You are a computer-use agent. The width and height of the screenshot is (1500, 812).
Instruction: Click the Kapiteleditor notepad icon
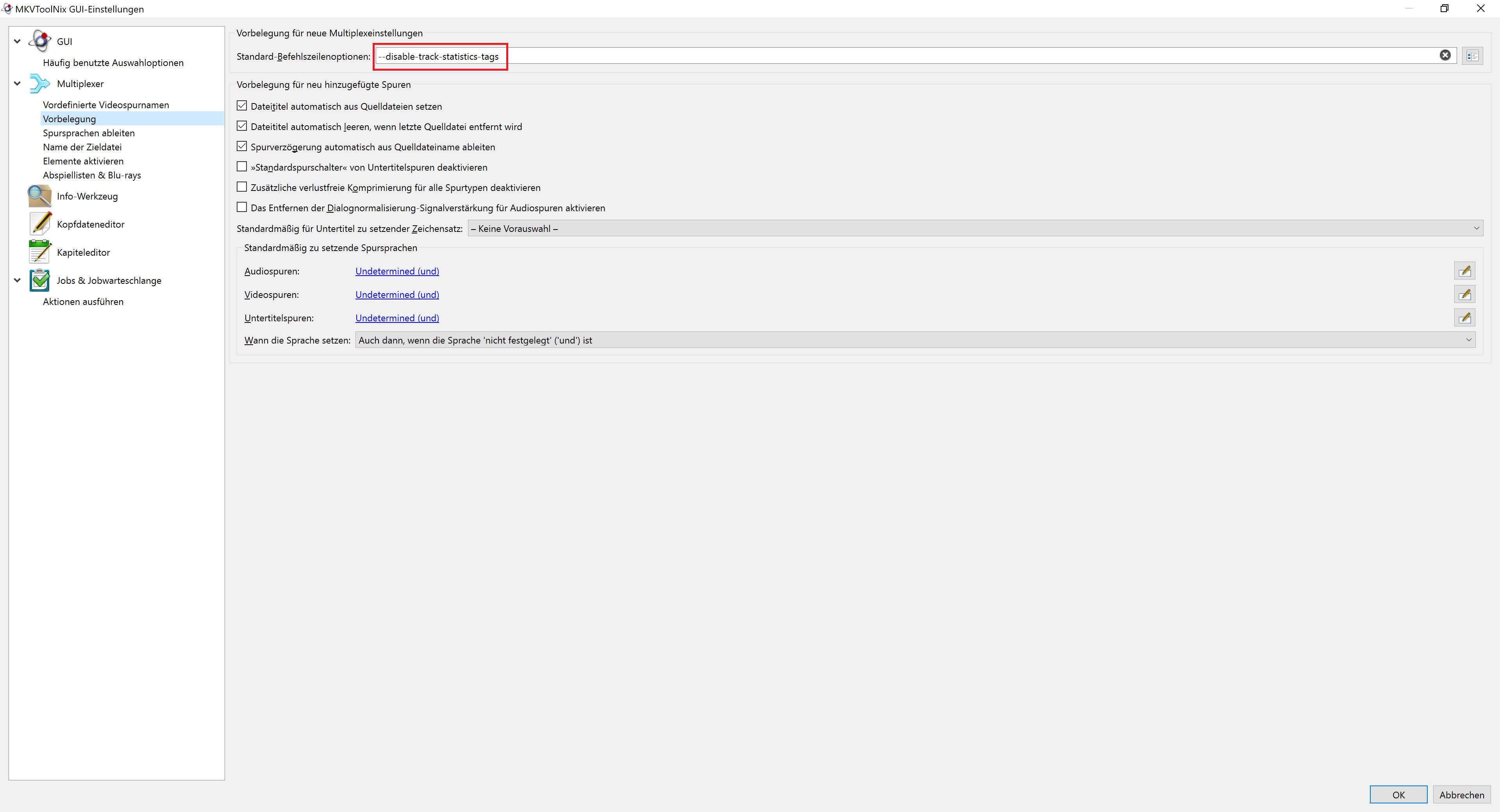point(39,252)
